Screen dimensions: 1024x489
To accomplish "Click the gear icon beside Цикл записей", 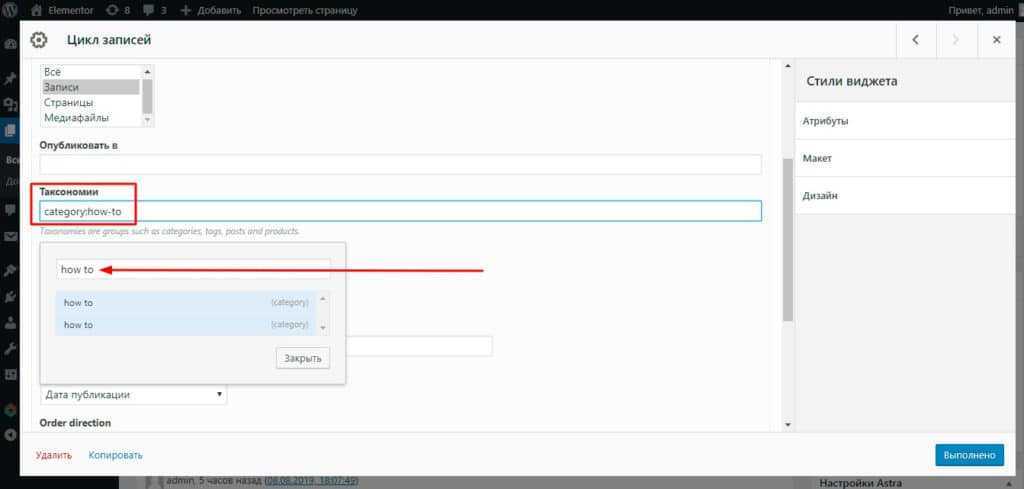I will coord(39,40).
